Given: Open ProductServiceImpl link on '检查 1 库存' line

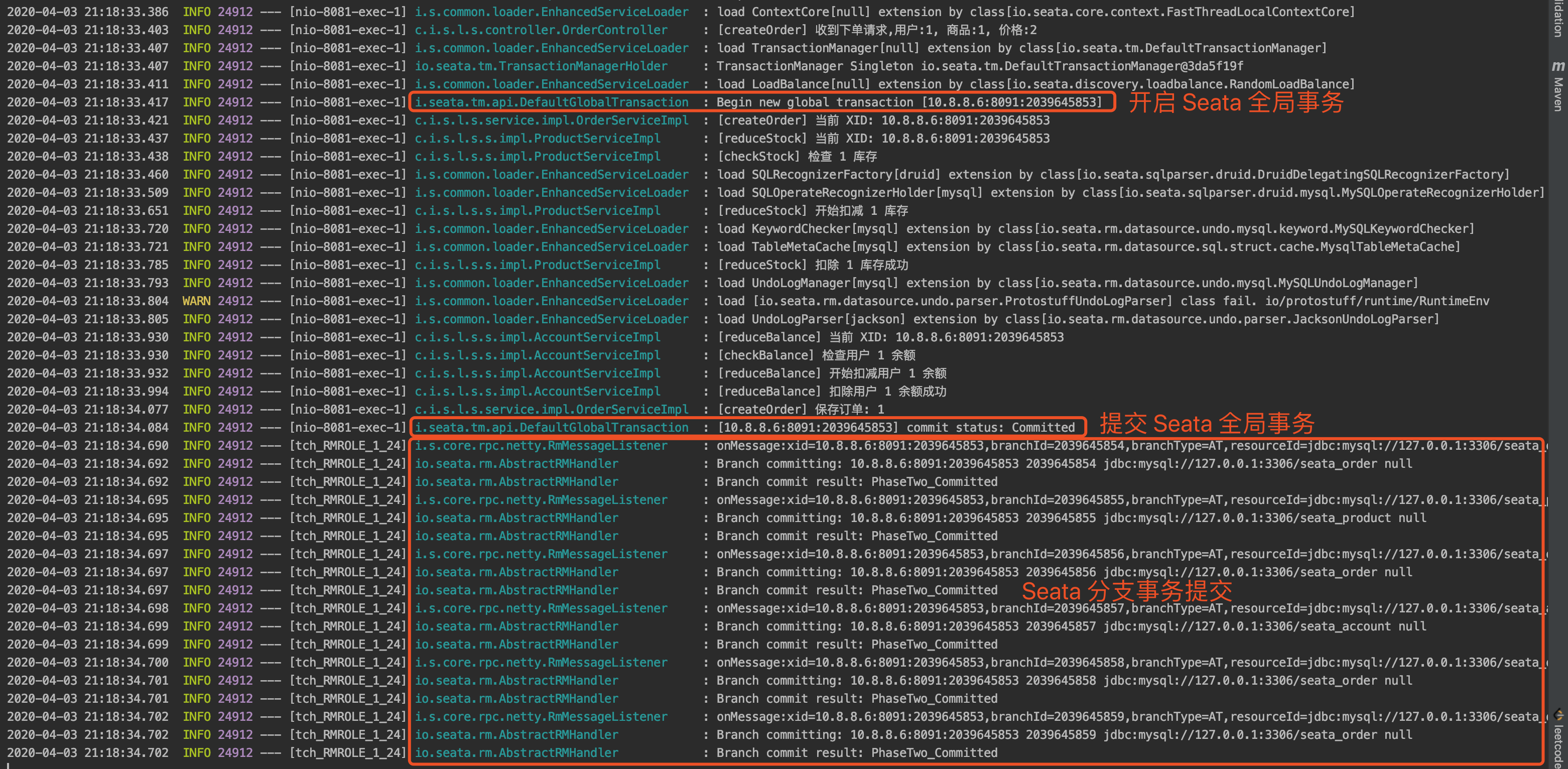Looking at the screenshot, I should point(537,157).
